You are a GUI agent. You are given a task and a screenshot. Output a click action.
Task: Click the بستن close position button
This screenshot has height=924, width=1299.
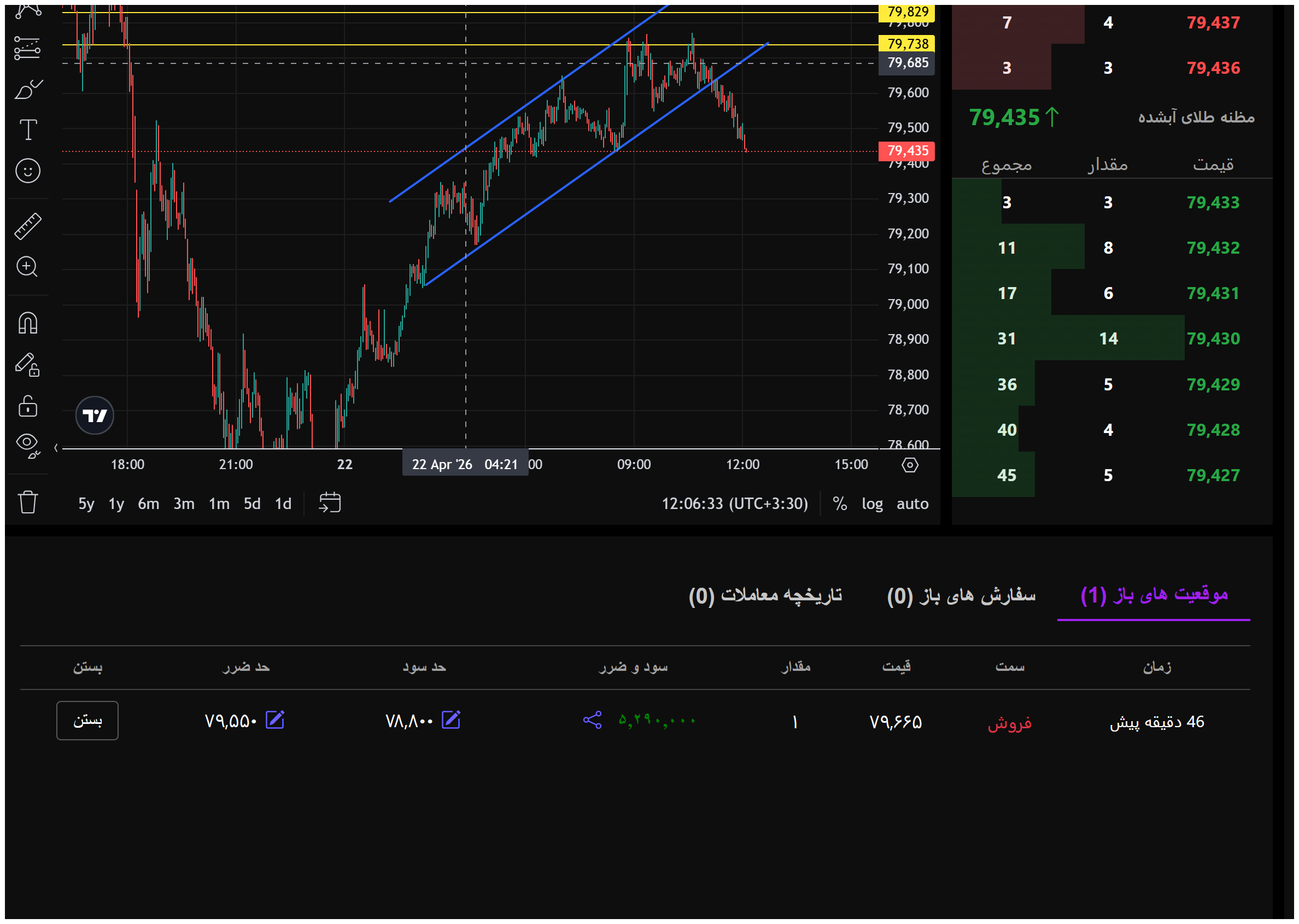tap(87, 721)
